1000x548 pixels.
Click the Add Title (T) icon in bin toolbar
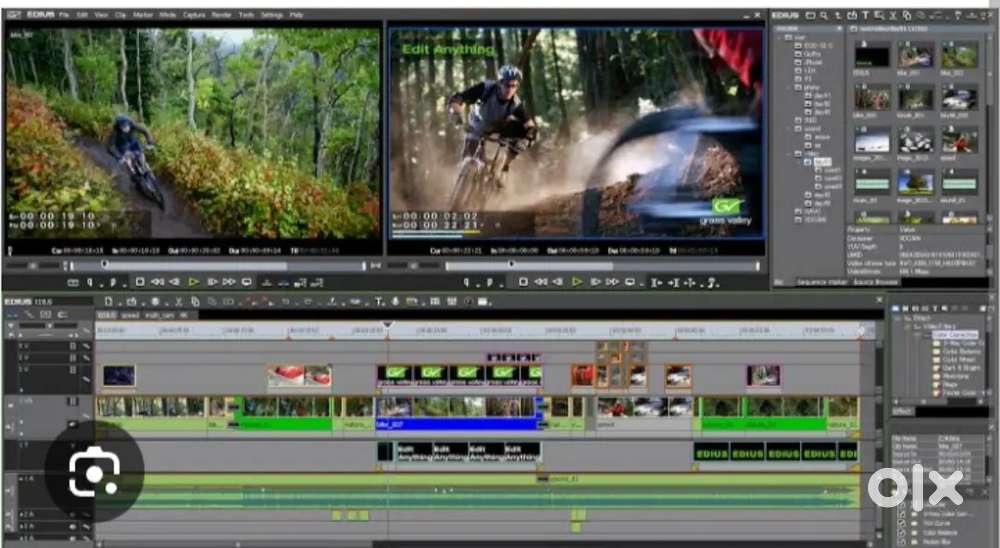866,15
